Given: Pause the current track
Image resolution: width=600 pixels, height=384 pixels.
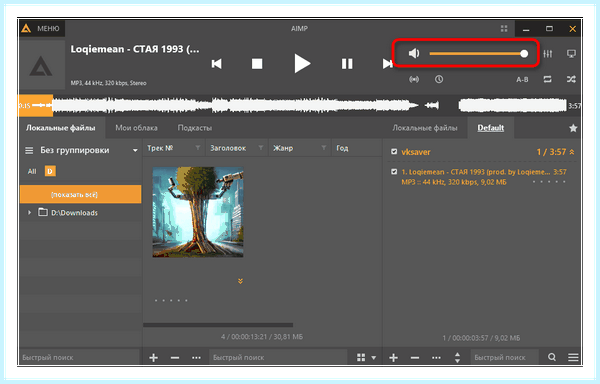Looking at the screenshot, I should click(x=347, y=63).
